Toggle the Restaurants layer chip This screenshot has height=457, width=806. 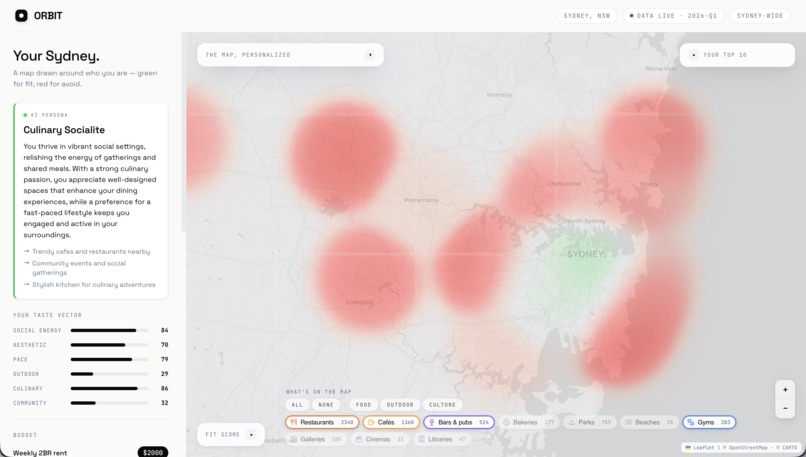[322, 422]
